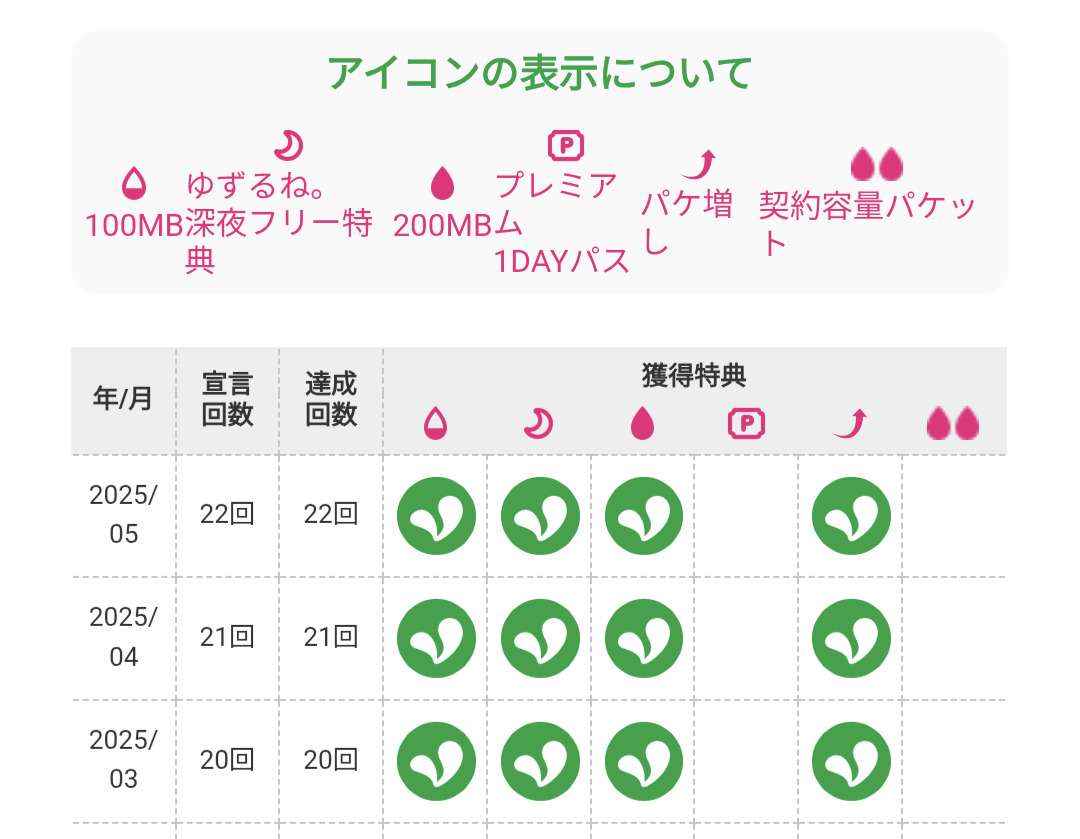Viewport: 1080px width, 839px height.
Task: Click 2025/05 green badge under 100MB column
Action: click(x=436, y=516)
